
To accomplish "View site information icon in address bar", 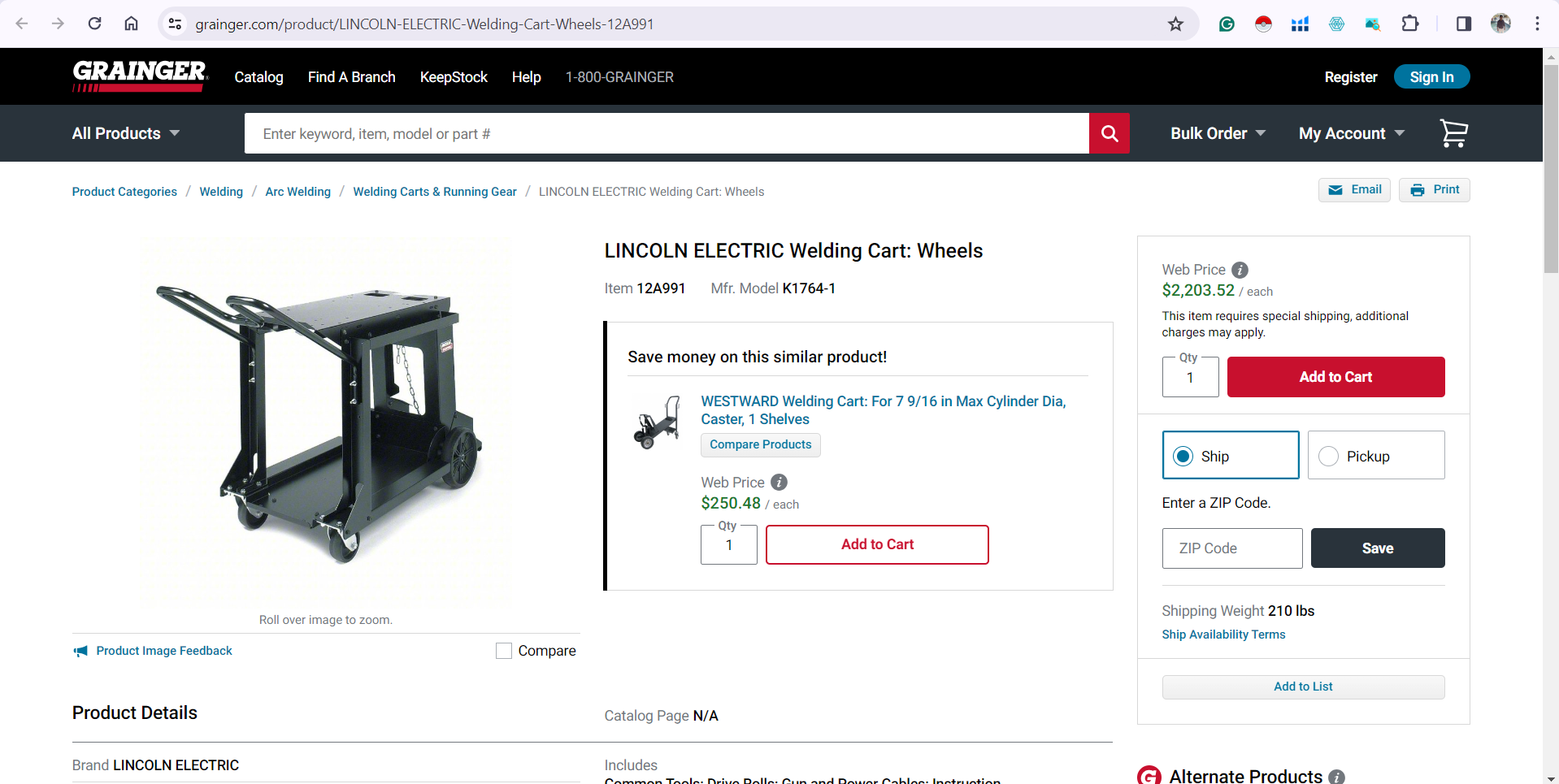I will pos(175,24).
